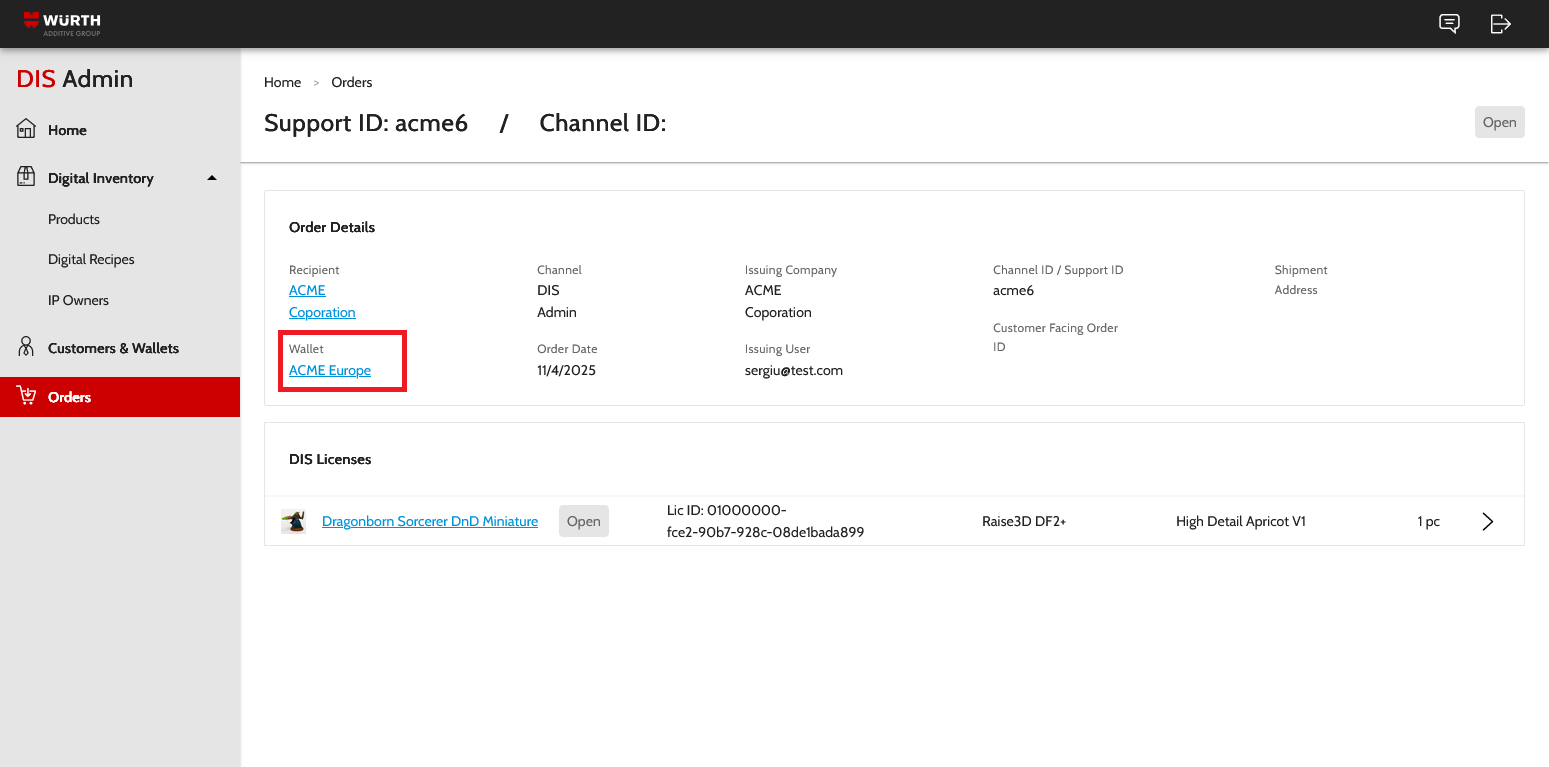Click the Digital Inventory box icon
Image resolution: width=1549 pixels, height=767 pixels.
click(x=27, y=178)
